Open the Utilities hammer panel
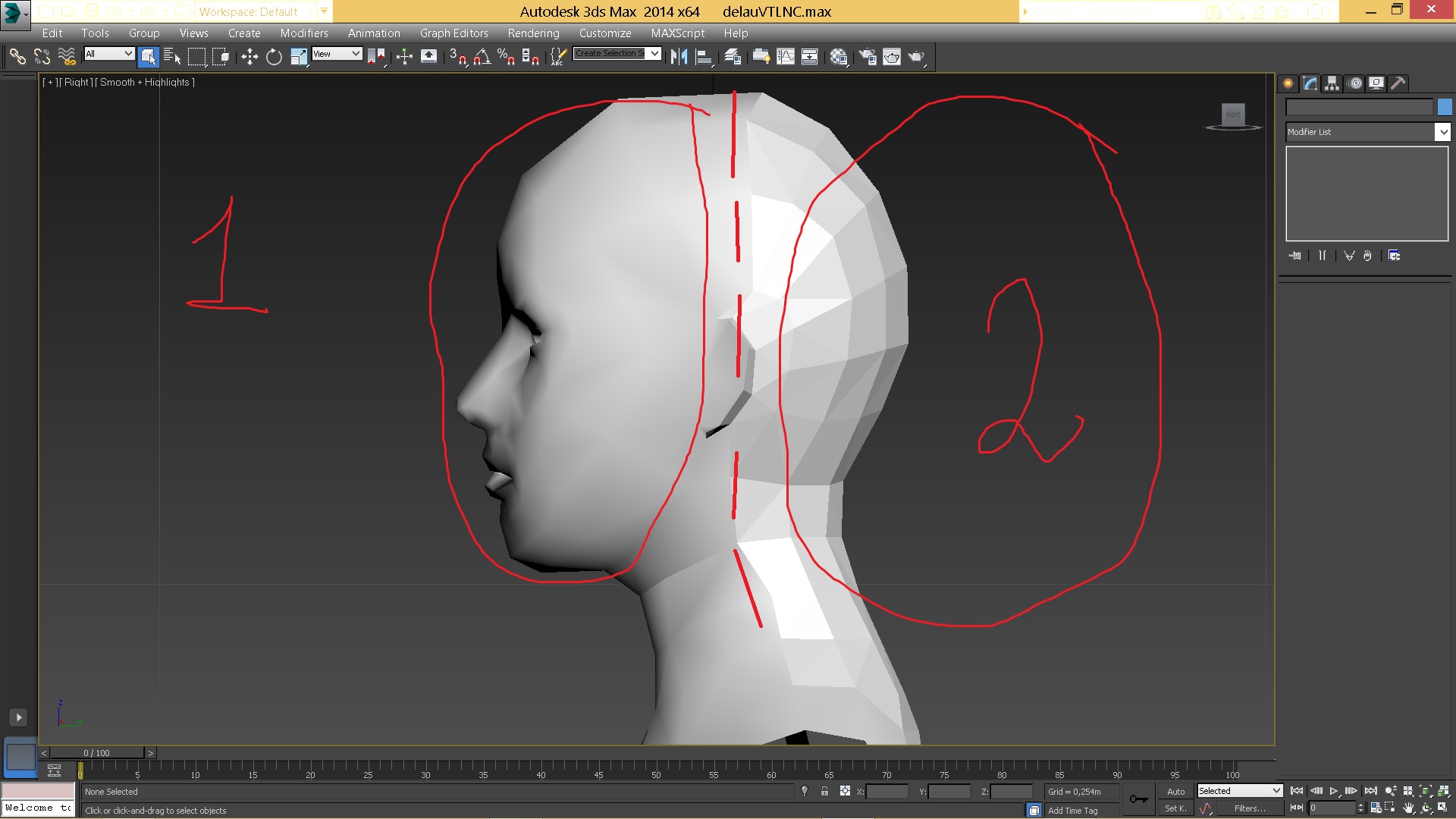Screen dimensions: 1456x819 pyautogui.click(x=1398, y=83)
